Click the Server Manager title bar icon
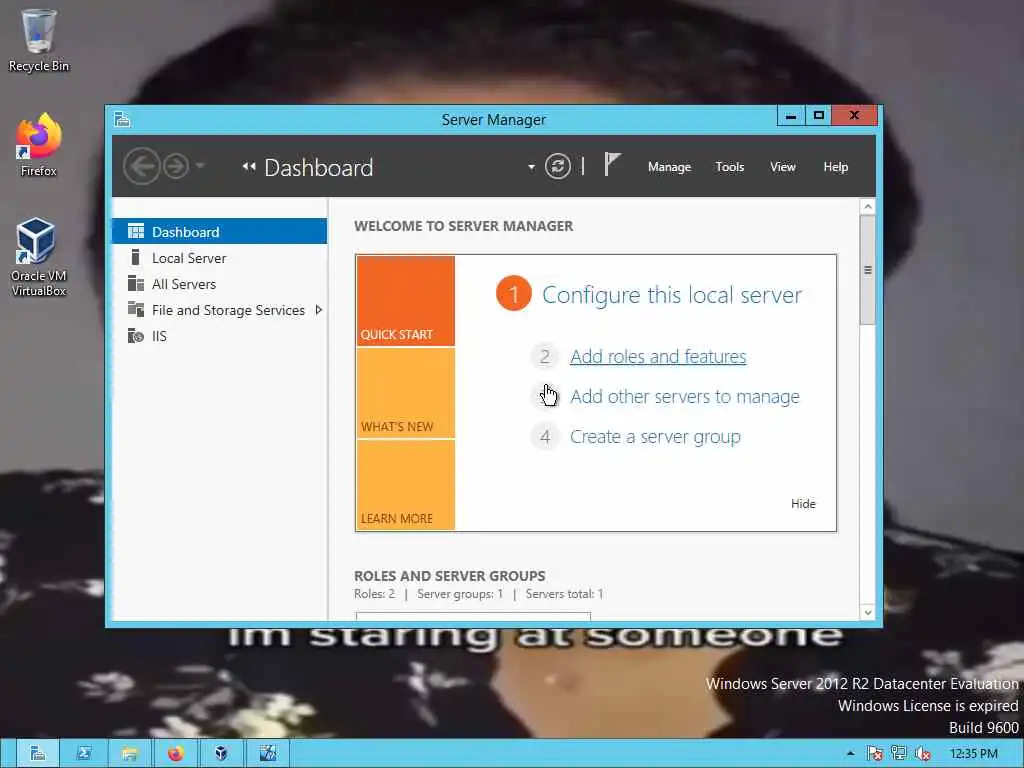 coord(122,119)
